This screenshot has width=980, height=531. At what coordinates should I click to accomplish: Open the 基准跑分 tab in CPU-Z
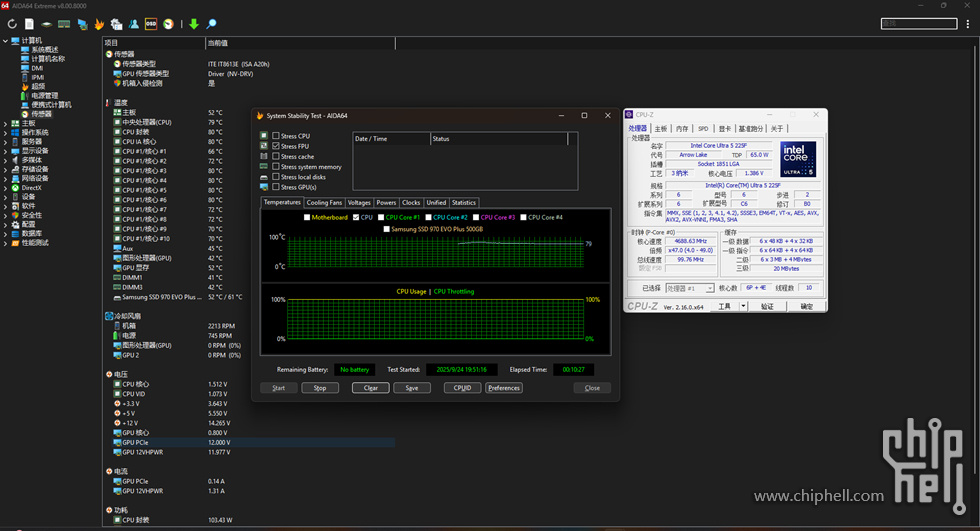click(x=751, y=129)
